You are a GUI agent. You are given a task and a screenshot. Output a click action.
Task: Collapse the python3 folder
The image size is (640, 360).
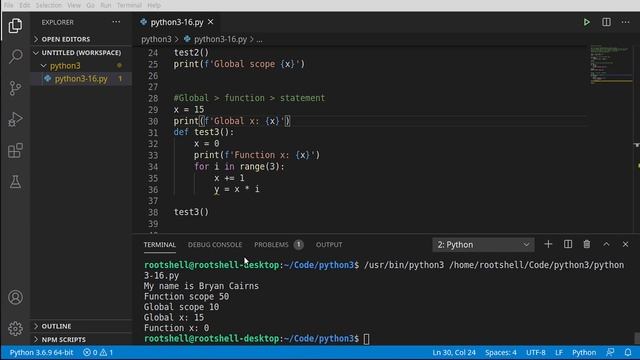coord(81,66)
